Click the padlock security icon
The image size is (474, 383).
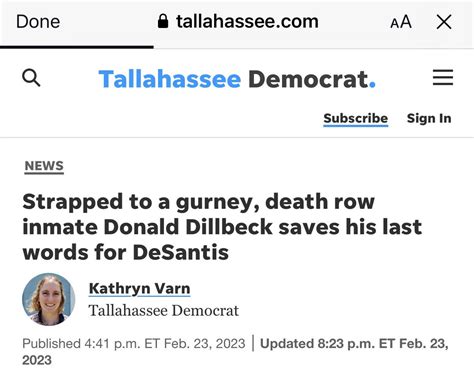pyautogui.click(x=163, y=21)
